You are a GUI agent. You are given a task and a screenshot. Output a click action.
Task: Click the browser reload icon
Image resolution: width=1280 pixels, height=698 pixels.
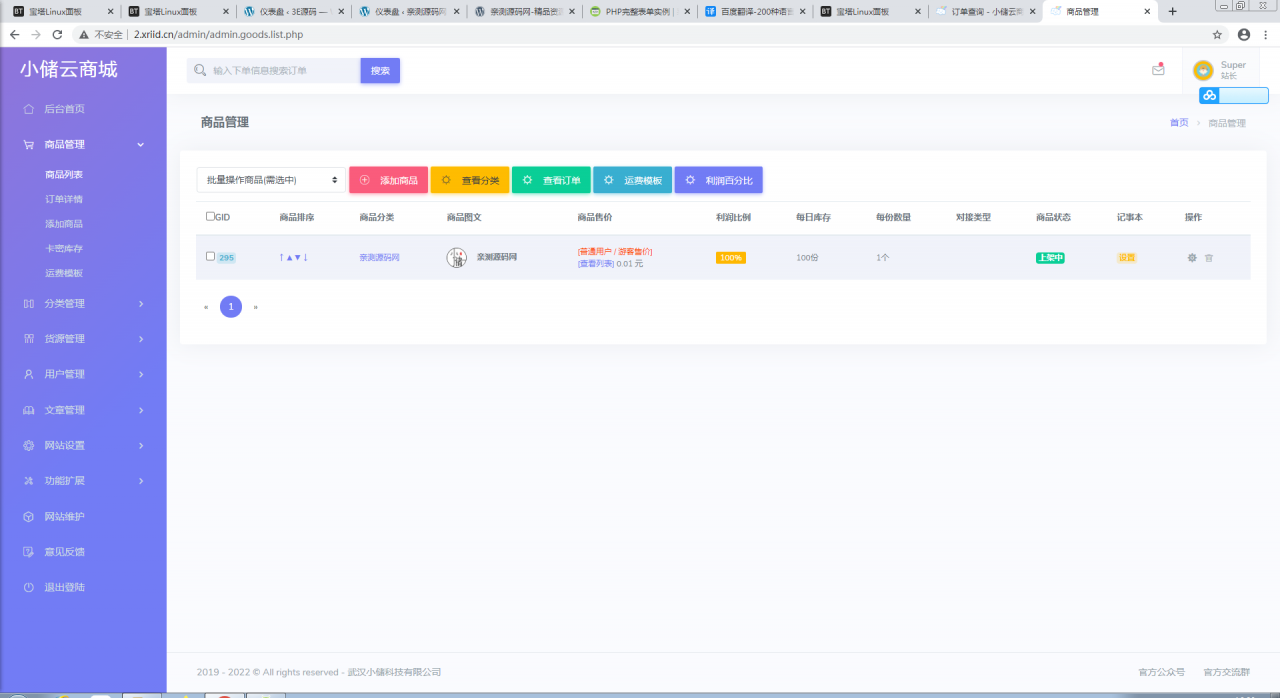coord(57,34)
